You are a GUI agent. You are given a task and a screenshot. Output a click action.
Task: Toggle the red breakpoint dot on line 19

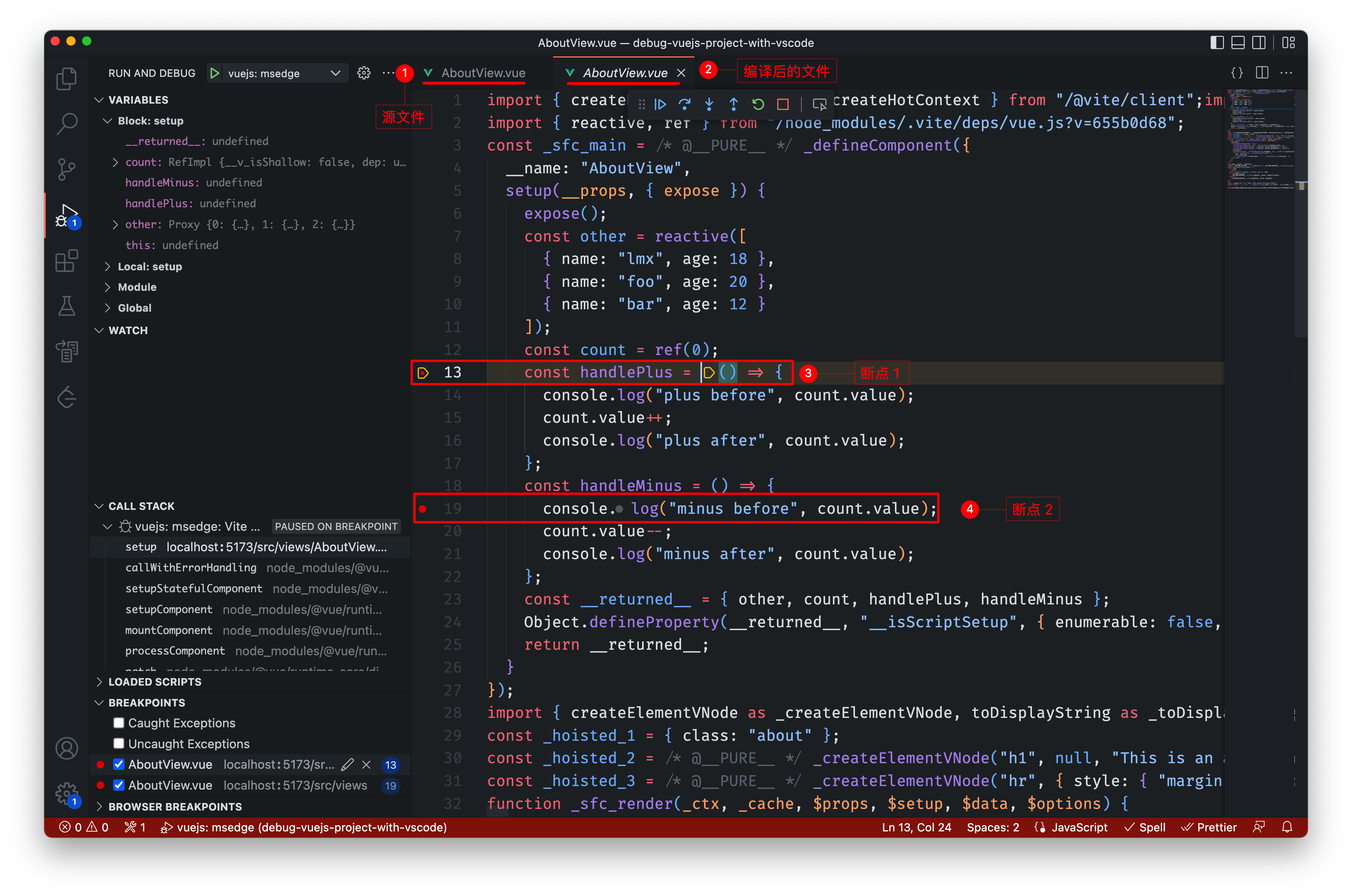[x=423, y=509]
